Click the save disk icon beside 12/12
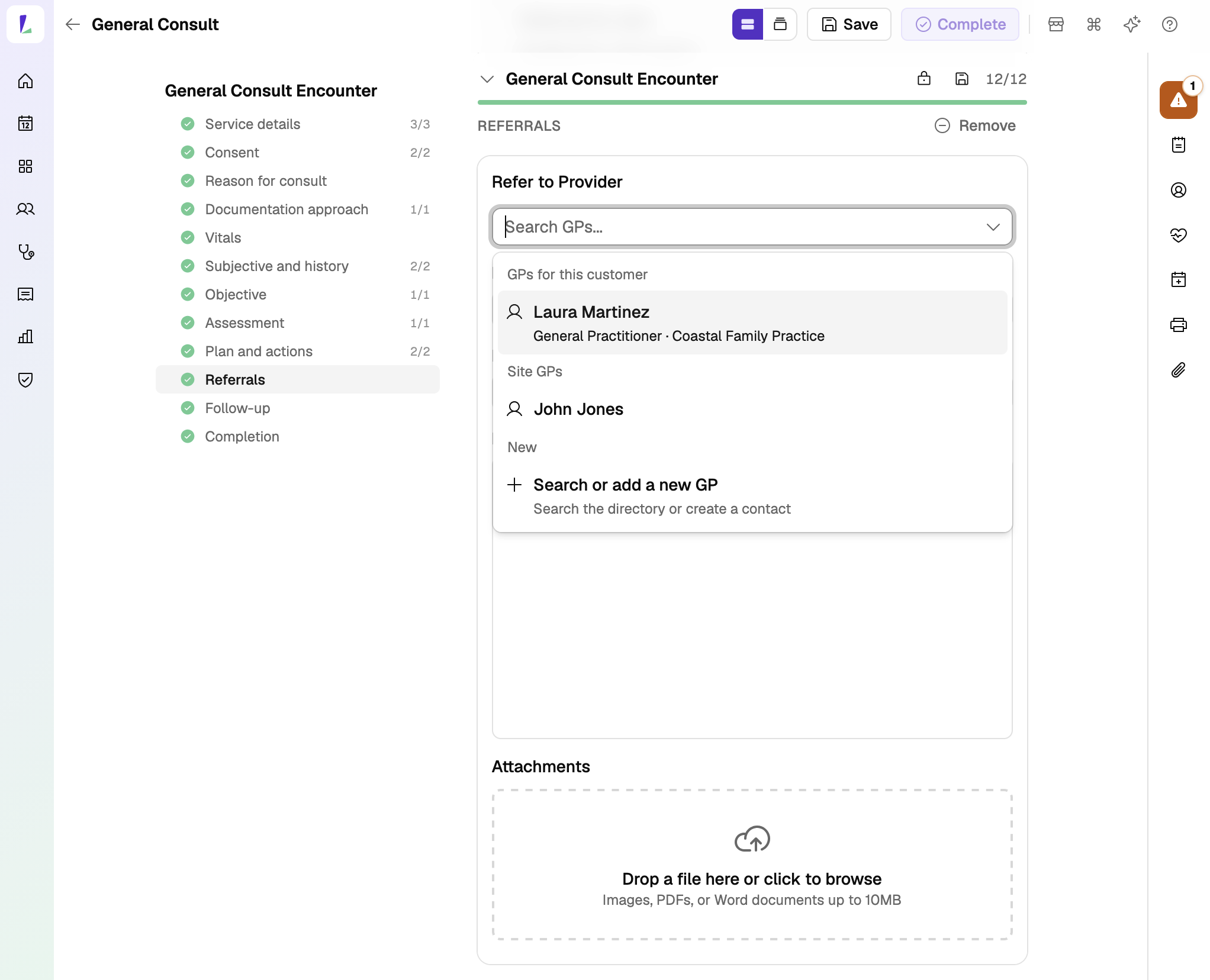This screenshot has height=980, width=1210. (x=962, y=79)
